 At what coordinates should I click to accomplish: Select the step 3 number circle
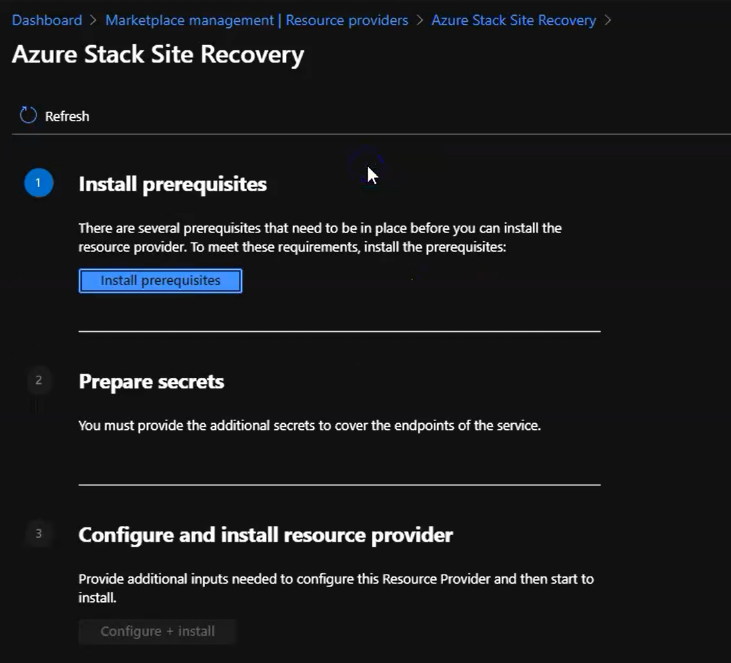(x=39, y=534)
